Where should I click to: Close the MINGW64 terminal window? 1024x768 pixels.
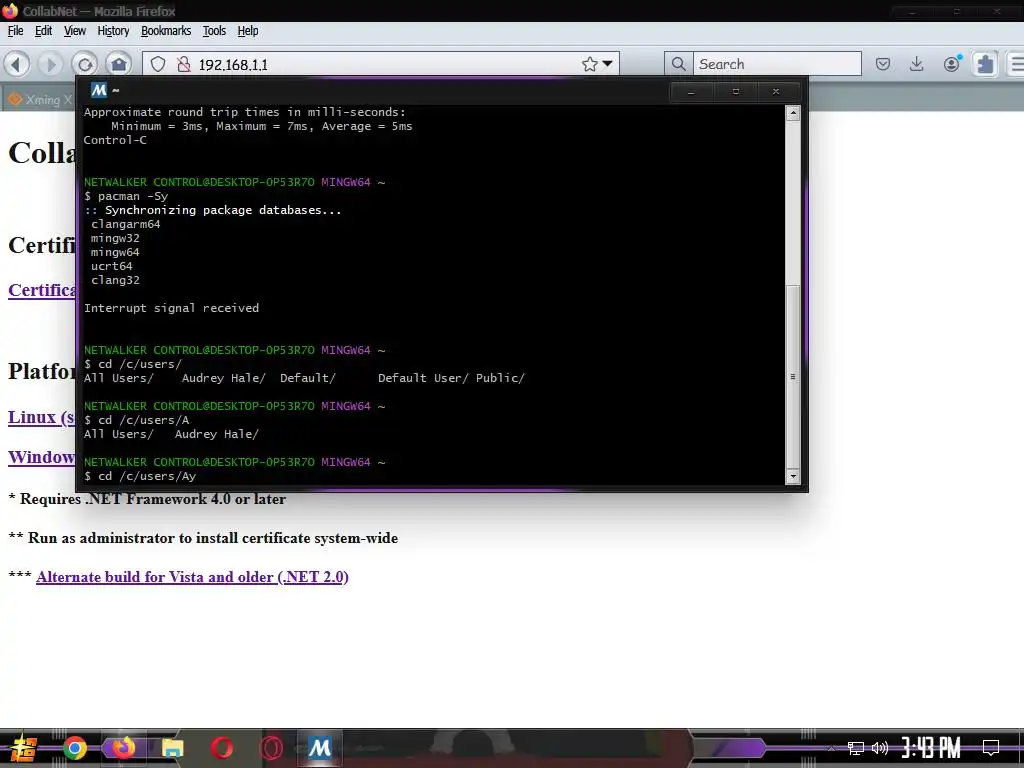(776, 91)
